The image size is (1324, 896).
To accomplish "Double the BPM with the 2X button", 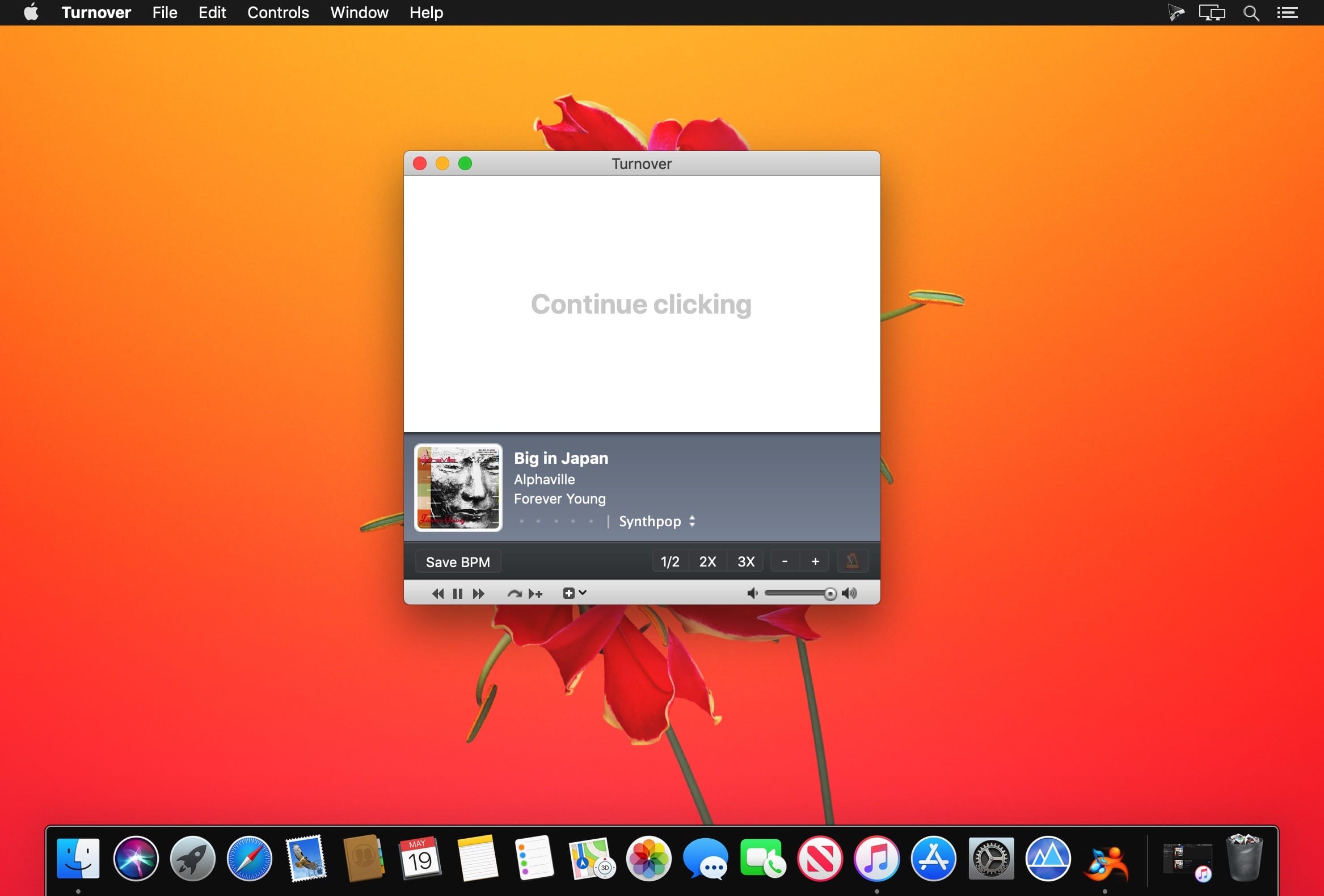I will 707,561.
